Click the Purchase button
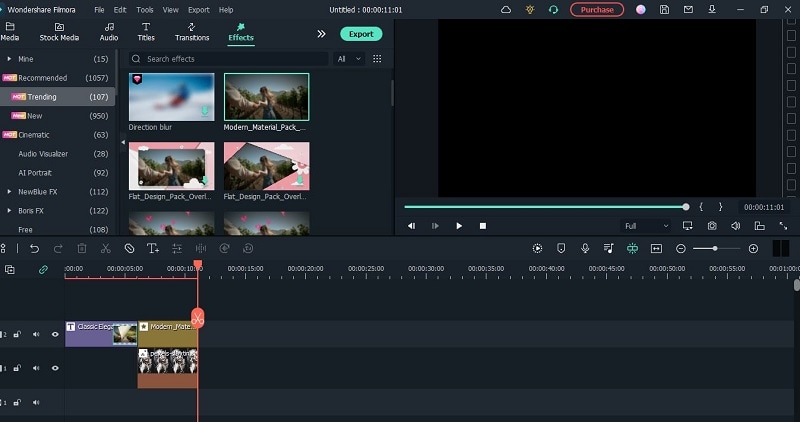This screenshot has height=422, width=800. pyautogui.click(x=597, y=10)
